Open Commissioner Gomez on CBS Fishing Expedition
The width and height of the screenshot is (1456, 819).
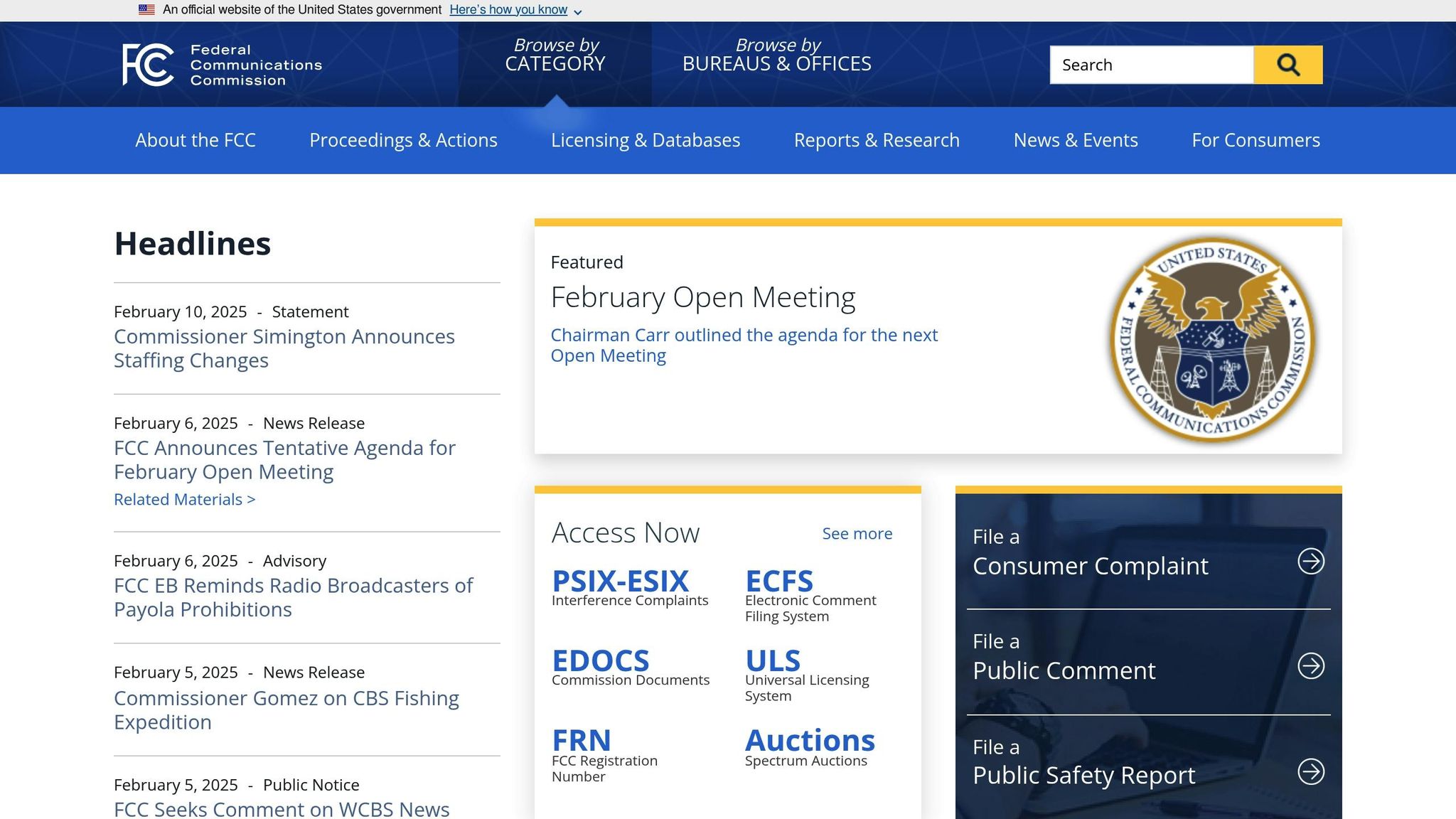[287, 710]
